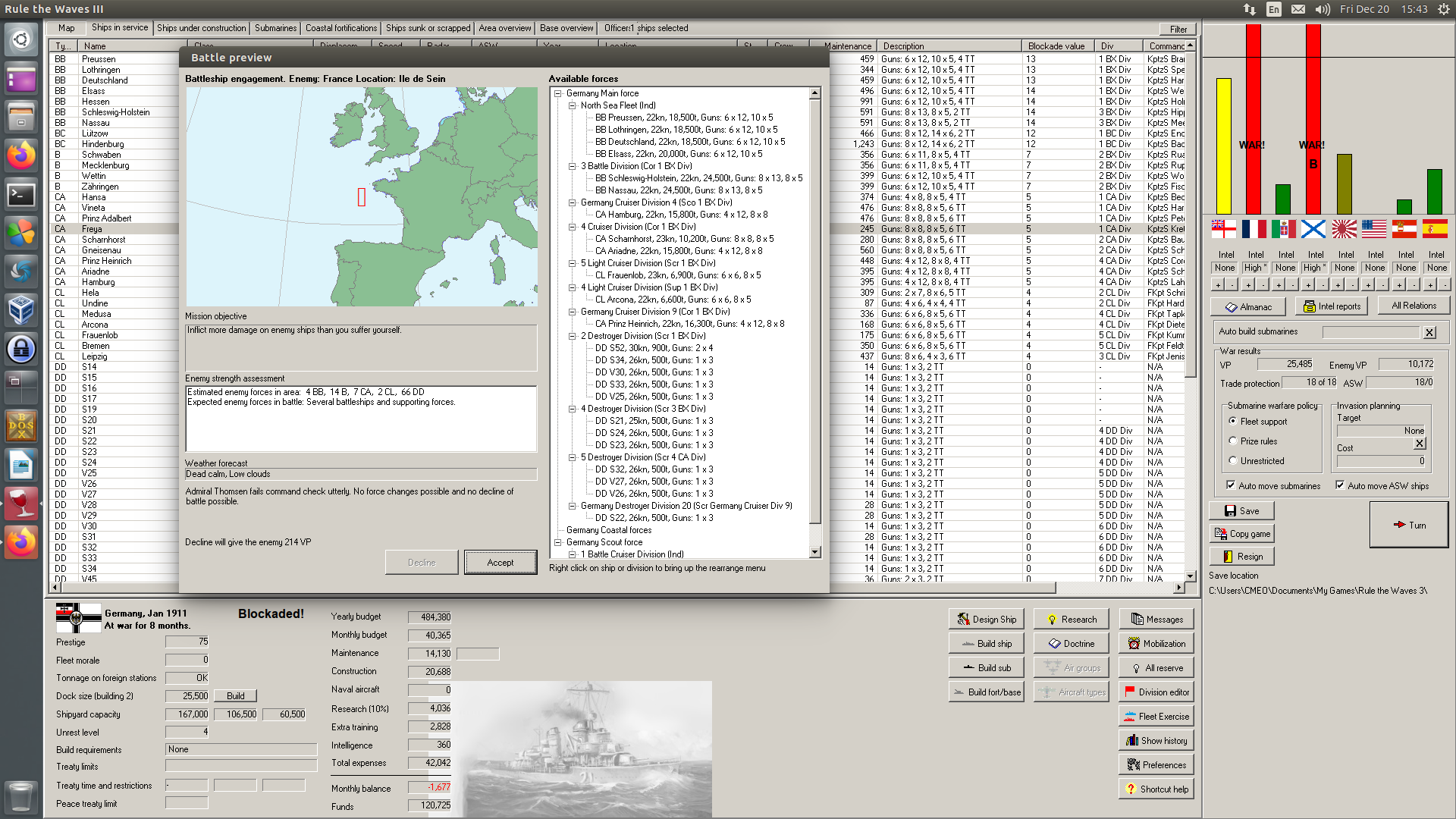The image size is (1456, 819).
Task: Open the Research lightbulb screen
Action: coord(1071,619)
